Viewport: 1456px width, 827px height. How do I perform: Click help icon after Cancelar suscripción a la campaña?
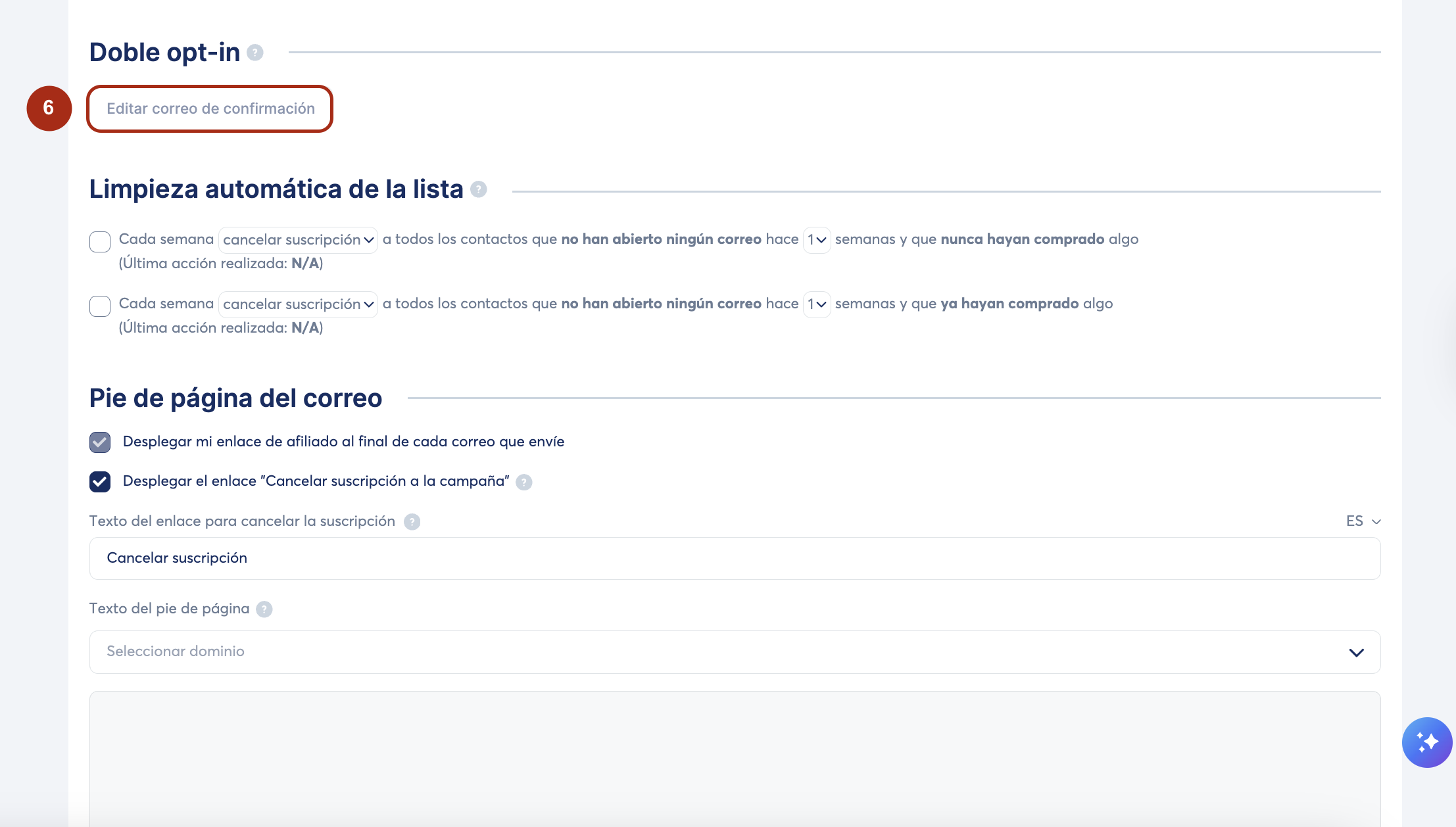pos(524,482)
